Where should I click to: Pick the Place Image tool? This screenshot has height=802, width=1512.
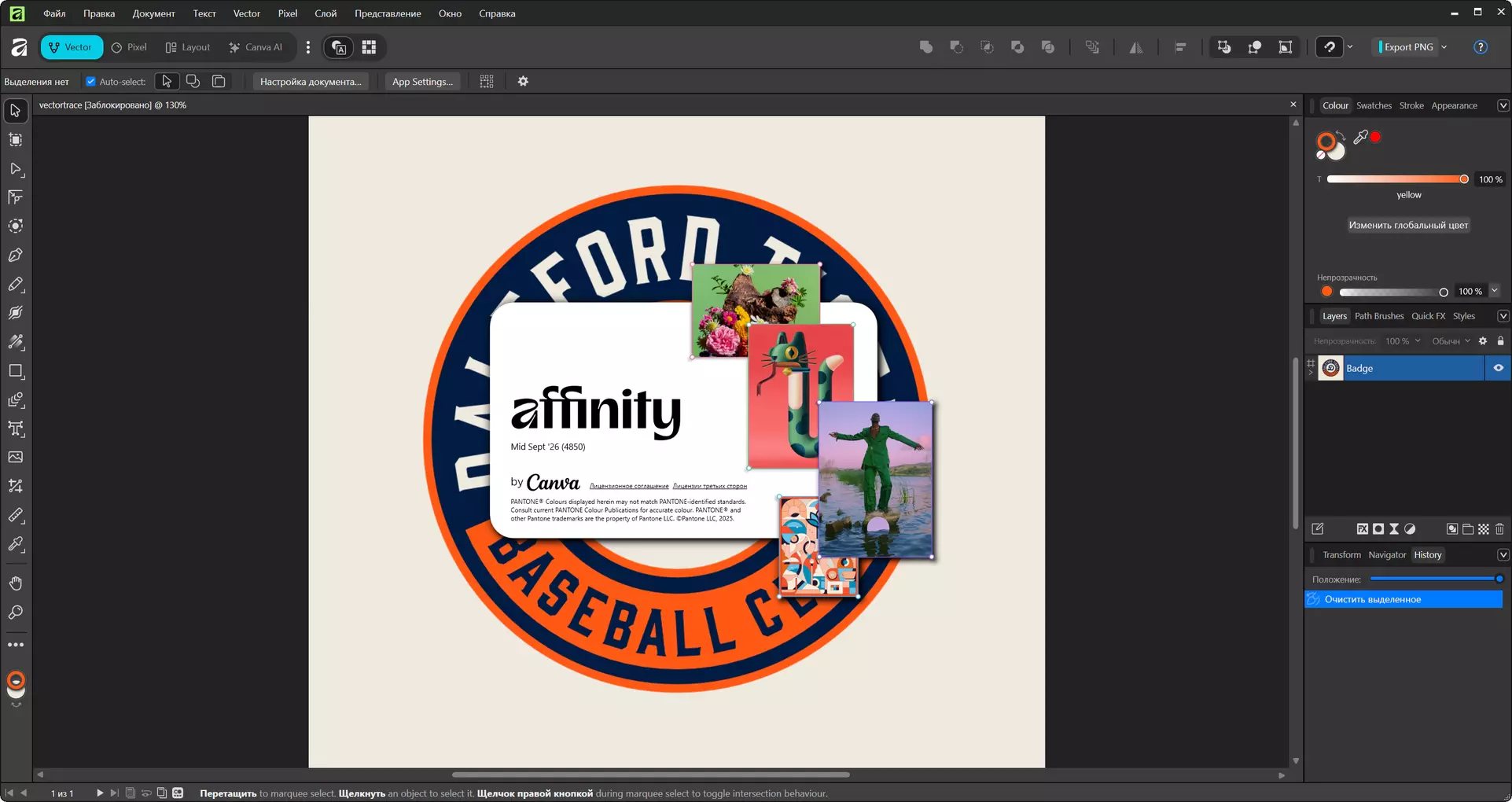[16, 457]
